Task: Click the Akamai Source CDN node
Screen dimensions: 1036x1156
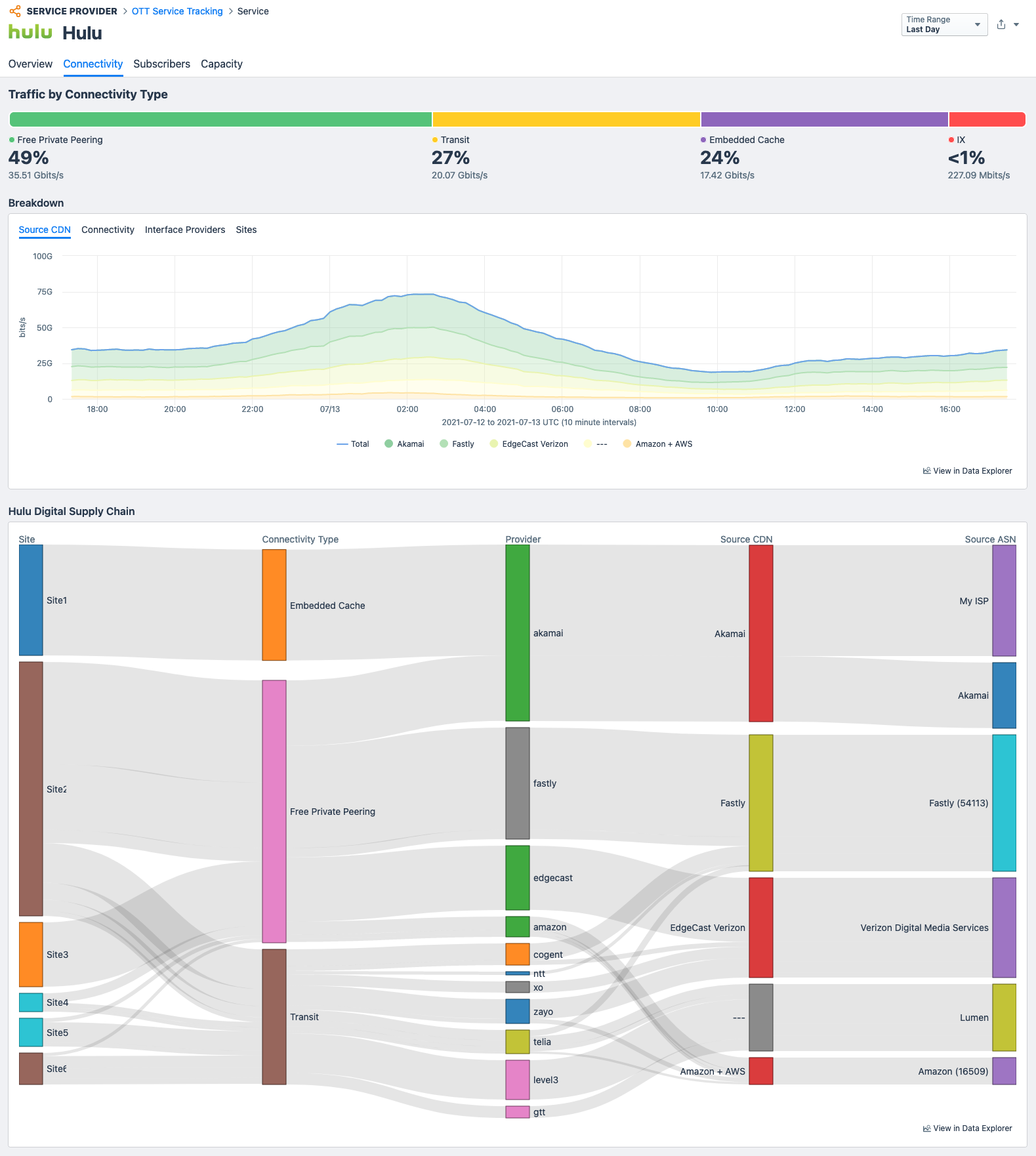Action: 761,633
